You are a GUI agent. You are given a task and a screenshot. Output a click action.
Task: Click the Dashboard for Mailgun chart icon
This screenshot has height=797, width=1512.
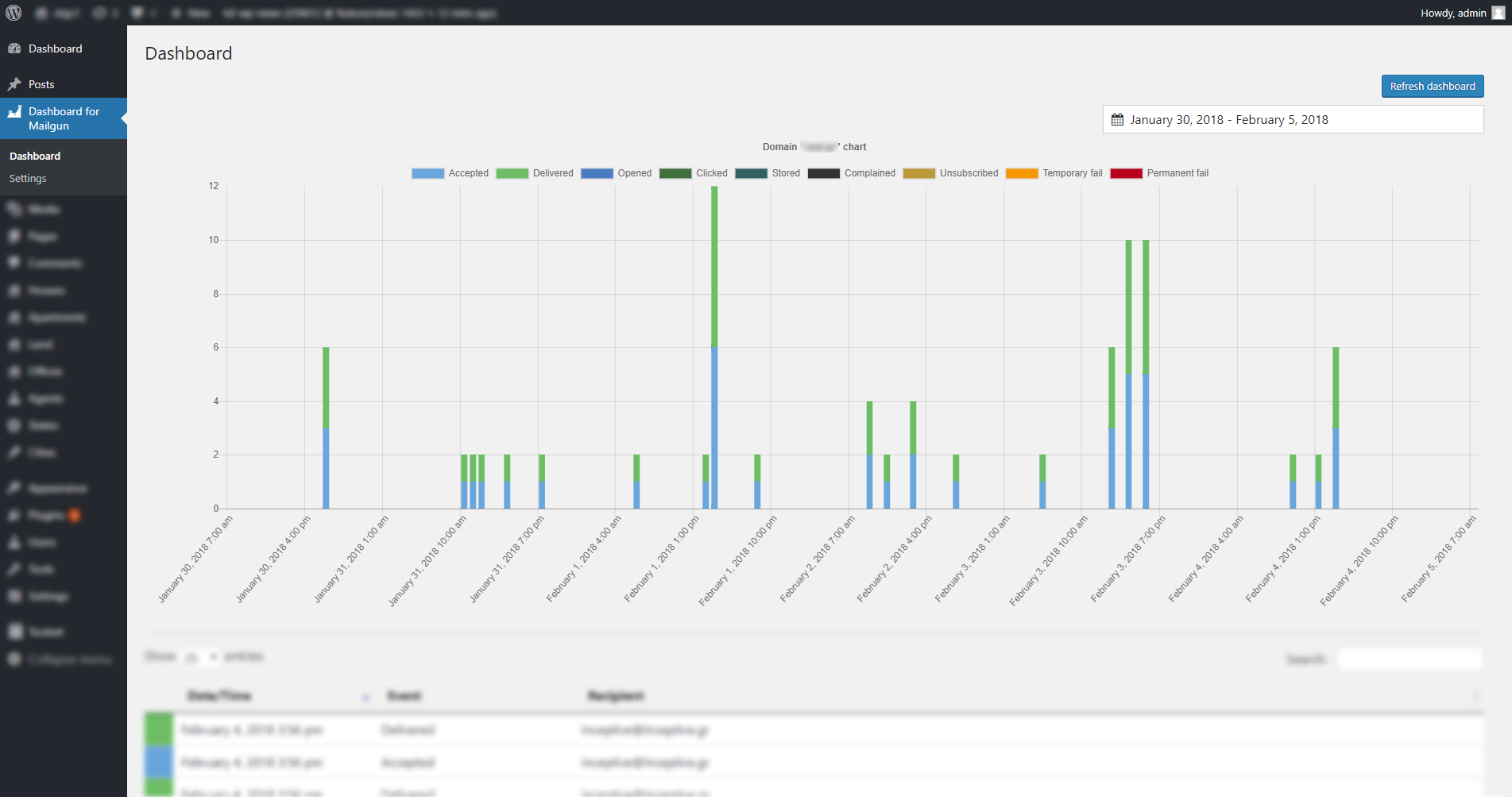14,111
